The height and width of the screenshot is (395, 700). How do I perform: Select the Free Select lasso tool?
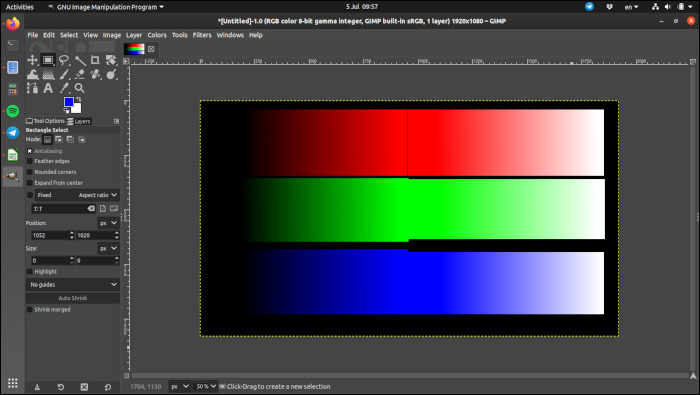click(x=64, y=60)
